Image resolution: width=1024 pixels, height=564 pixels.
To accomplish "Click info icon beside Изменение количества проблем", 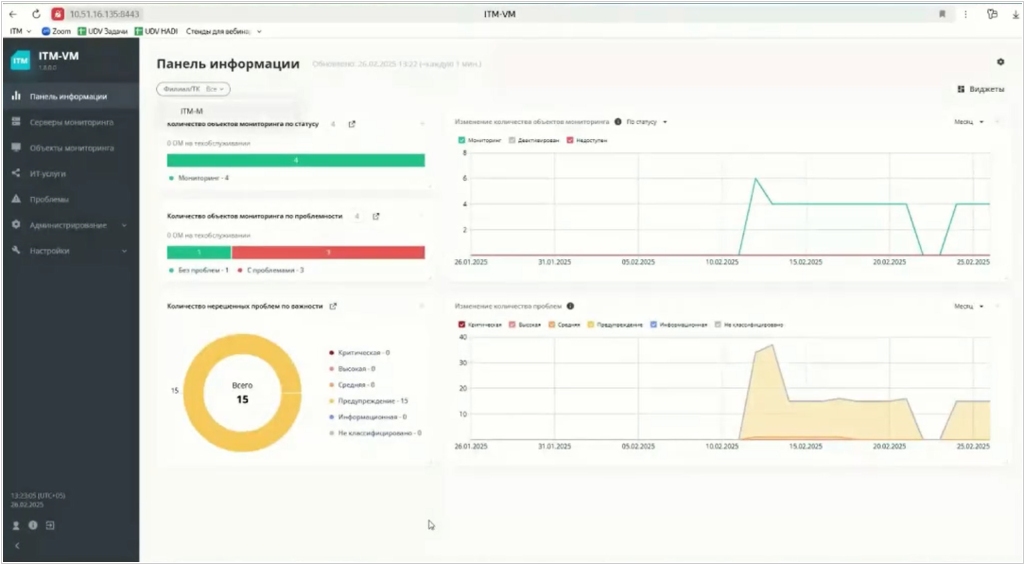I will [x=570, y=306].
